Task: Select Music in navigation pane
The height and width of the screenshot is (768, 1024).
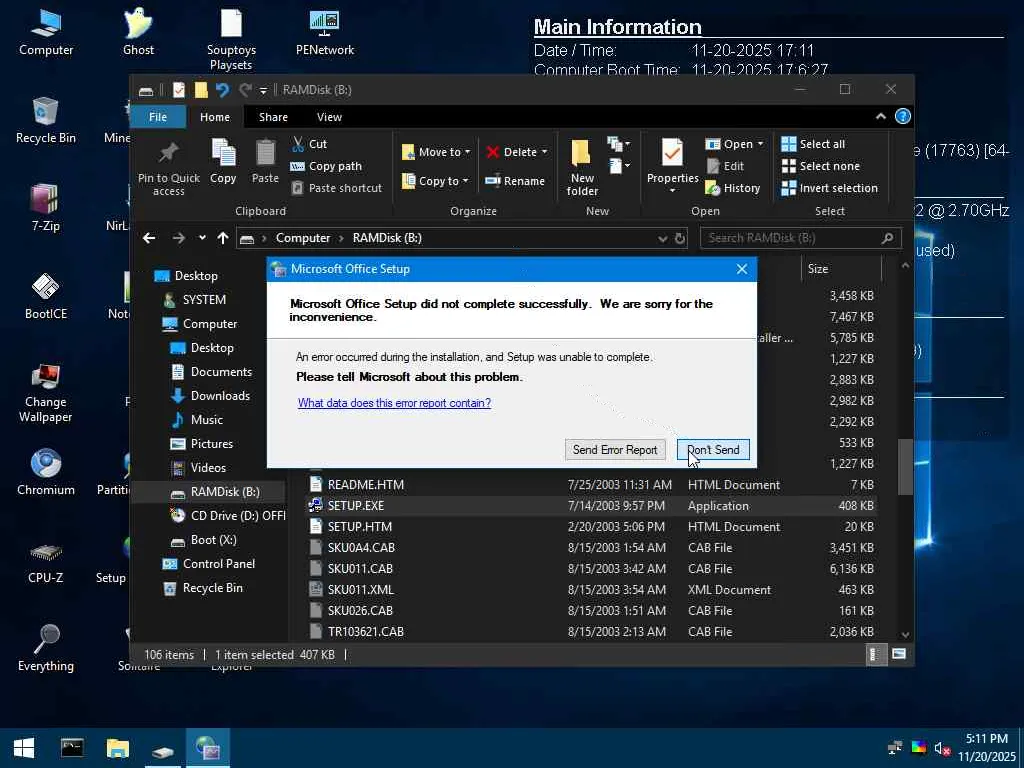Action: click(x=206, y=420)
